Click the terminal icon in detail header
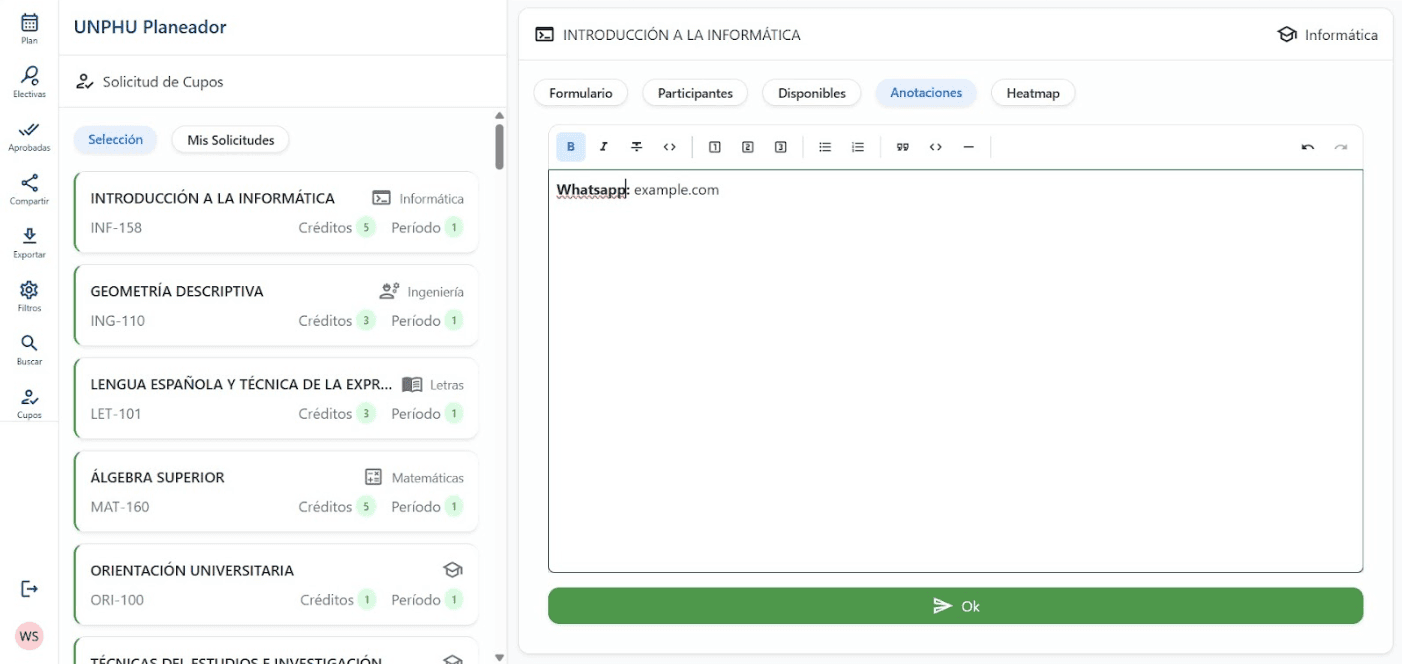 (x=544, y=35)
